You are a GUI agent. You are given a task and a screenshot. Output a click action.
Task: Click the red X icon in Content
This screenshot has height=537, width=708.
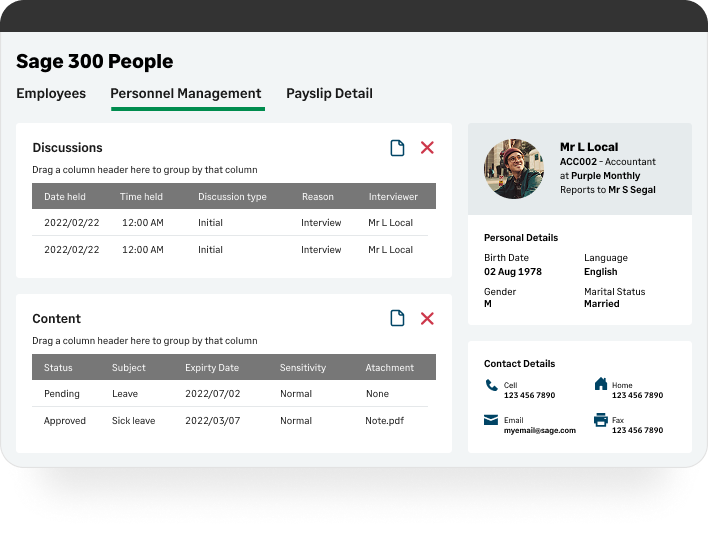coord(427,318)
